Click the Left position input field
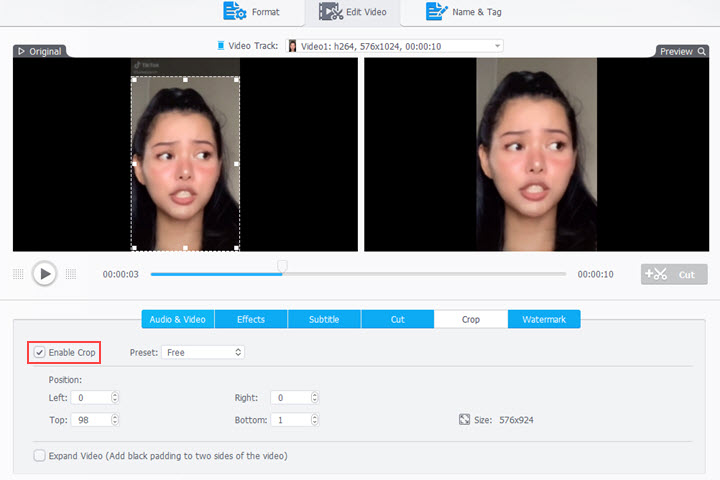Image resolution: width=720 pixels, height=480 pixels. point(91,398)
